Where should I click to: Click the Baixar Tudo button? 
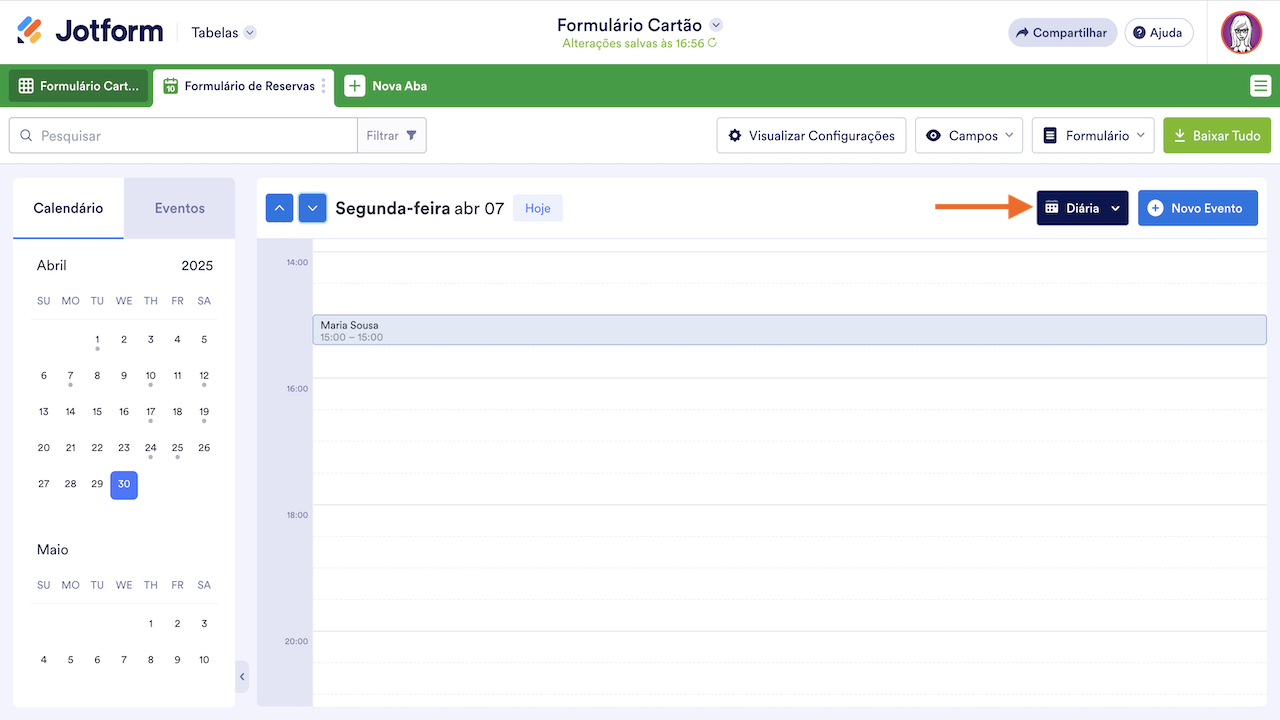[x=1216, y=136]
